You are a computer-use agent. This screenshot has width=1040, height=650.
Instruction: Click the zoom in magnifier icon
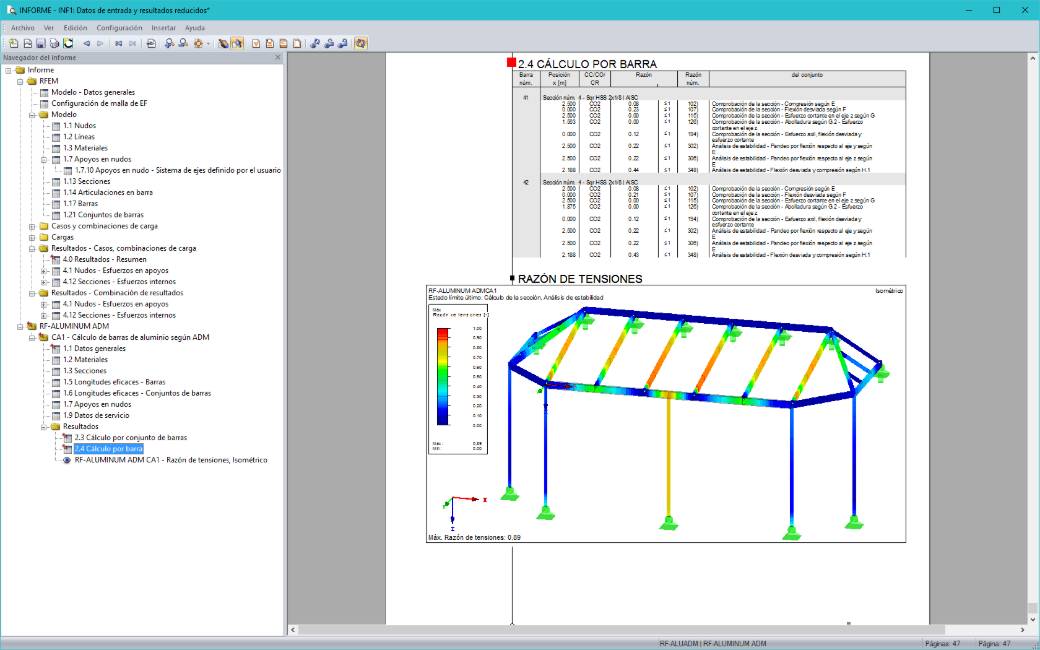[169, 43]
